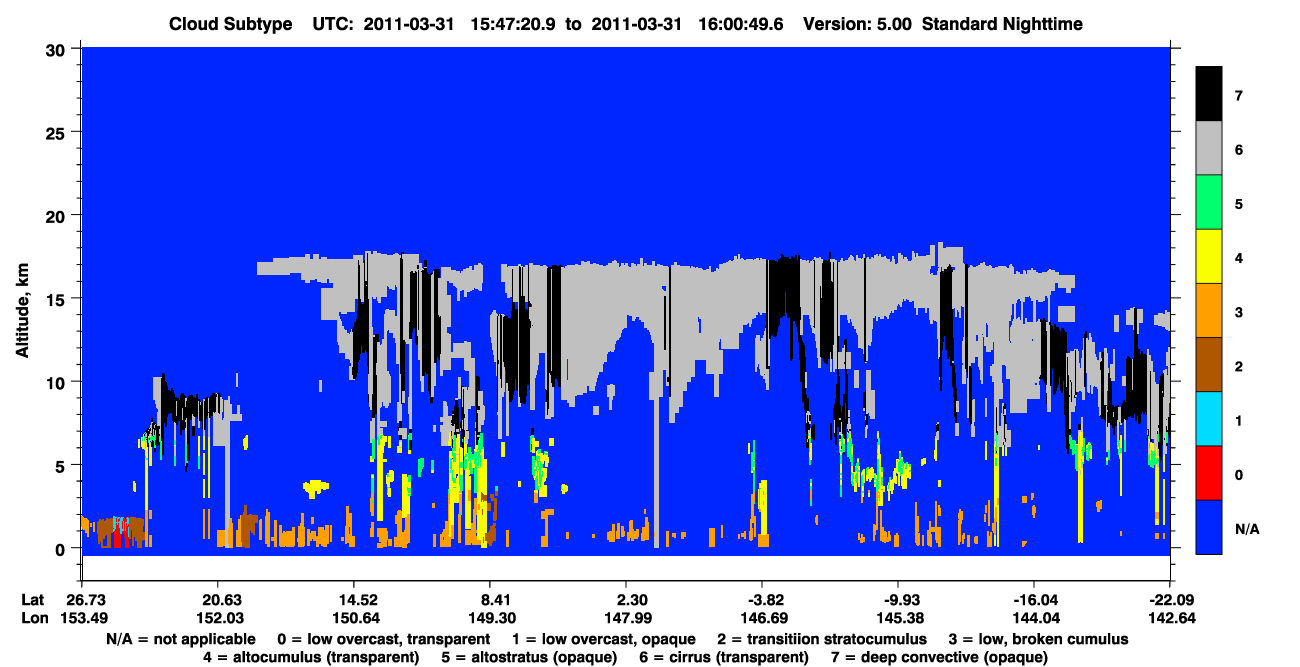
Task: Click legend text '6 = cirrus (transparent)'
Action: (722, 657)
